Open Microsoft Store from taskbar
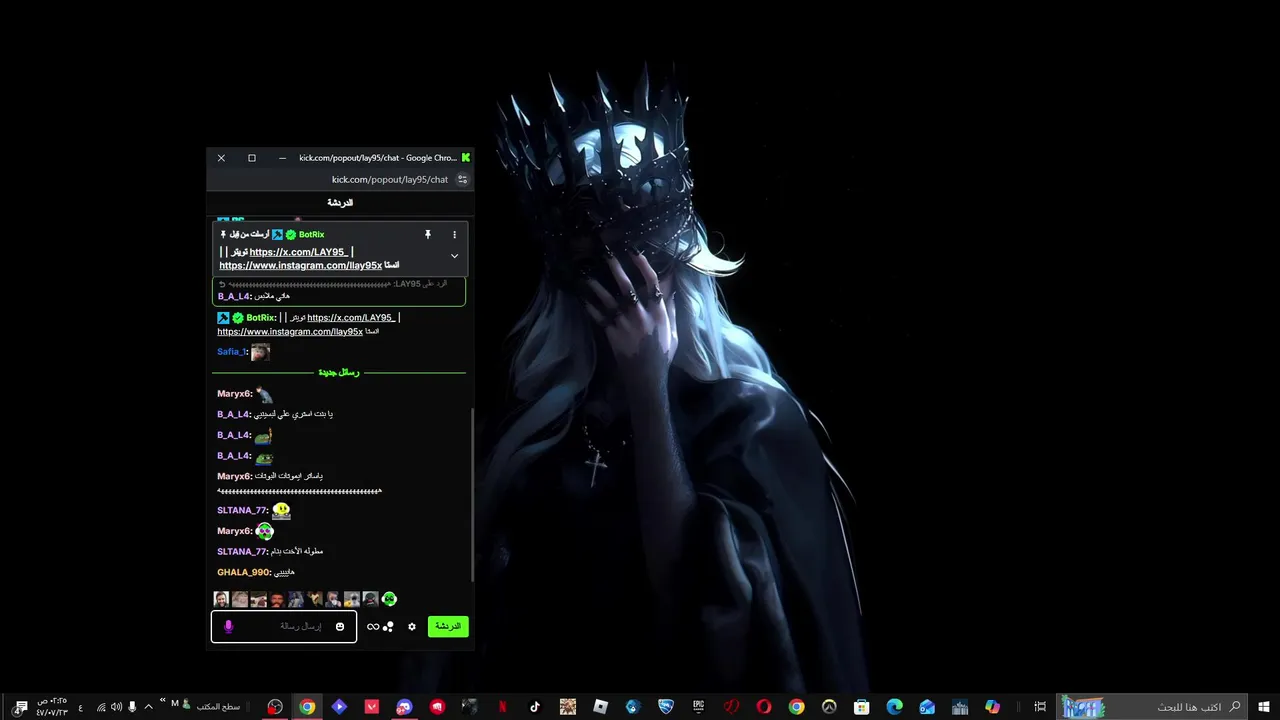Image resolution: width=1280 pixels, height=720 pixels. pos(861,707)
